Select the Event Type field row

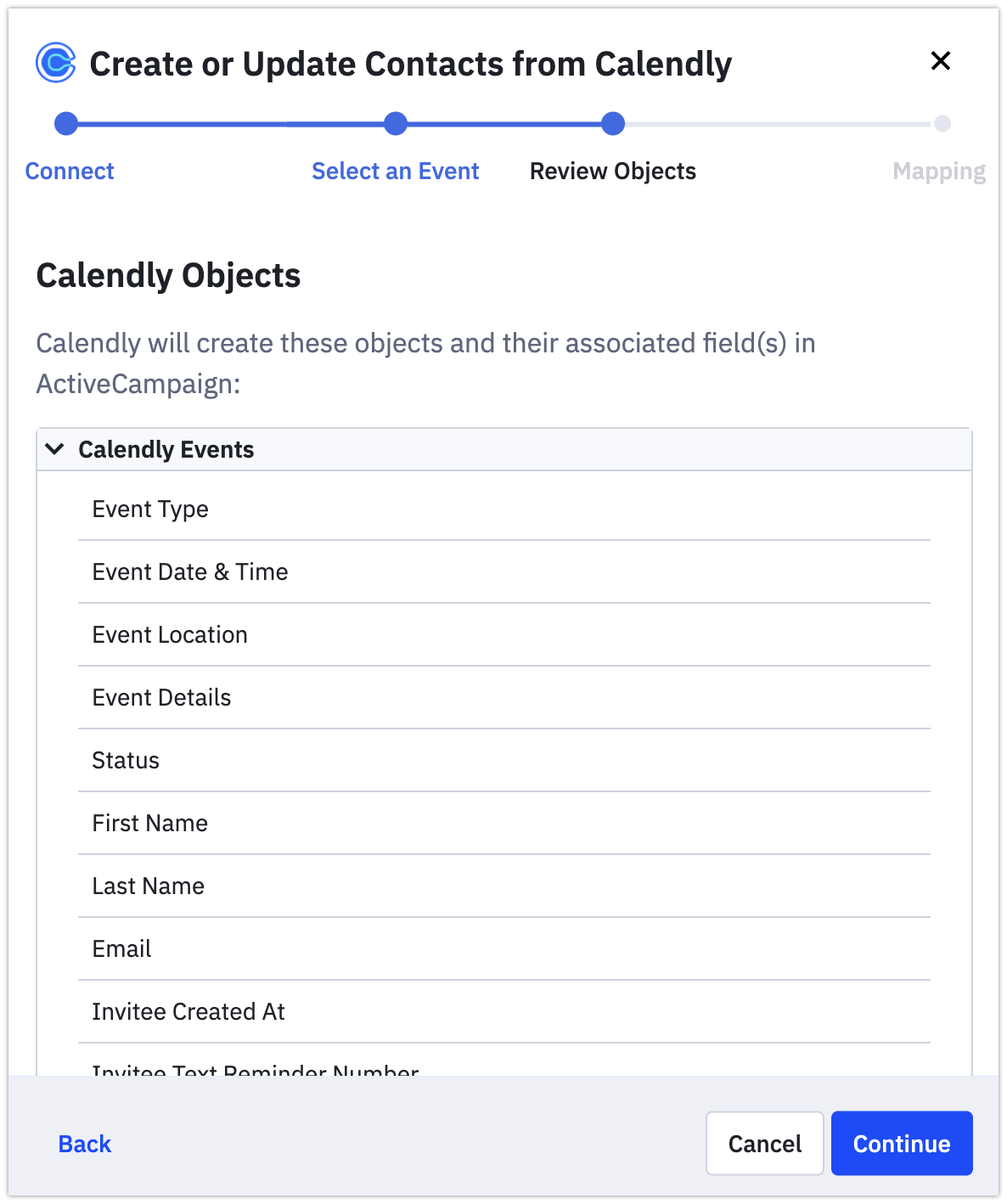pyautogui.click(x=504, y=509)
